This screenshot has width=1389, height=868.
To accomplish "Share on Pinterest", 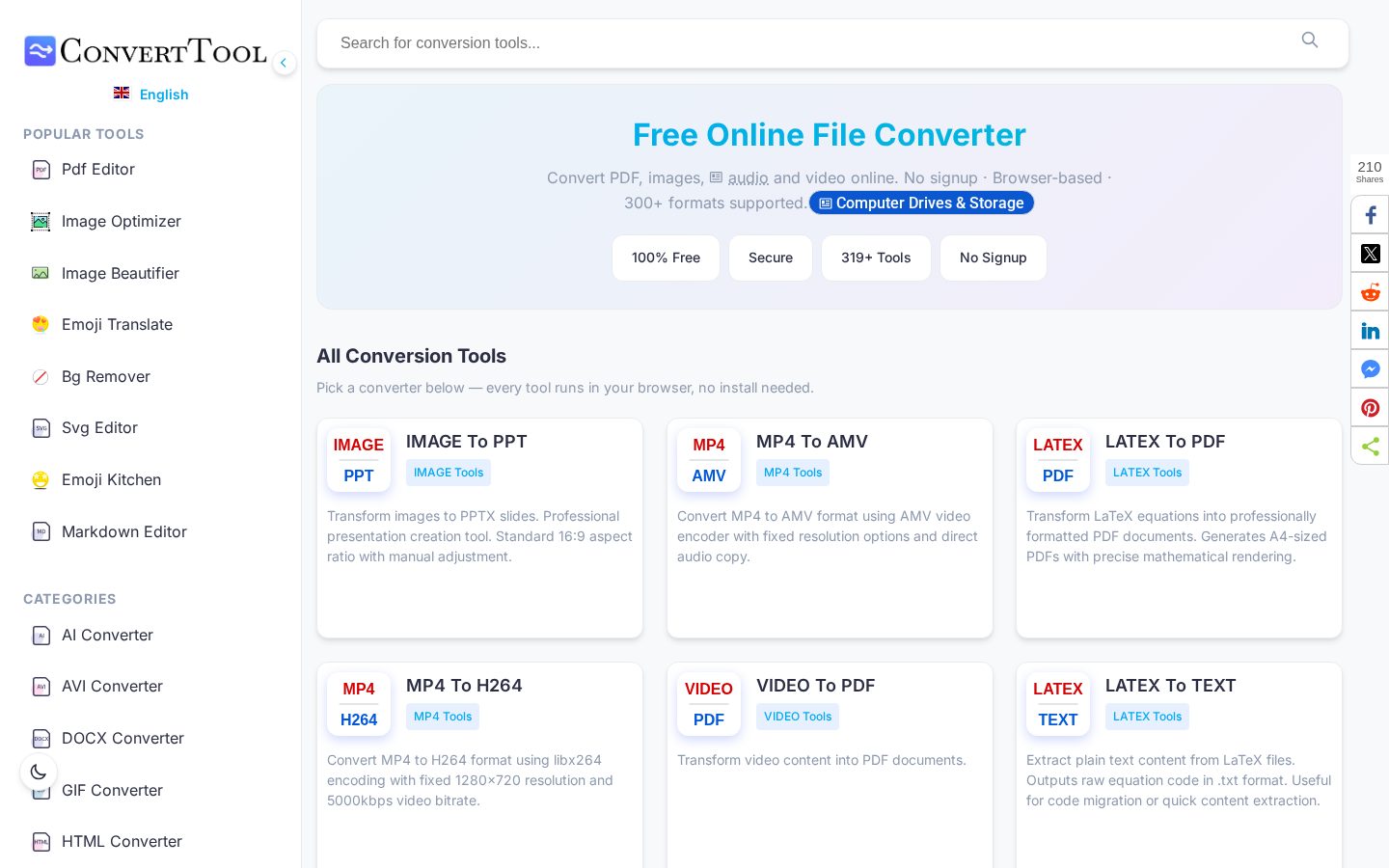I will tap(1370, 408).
